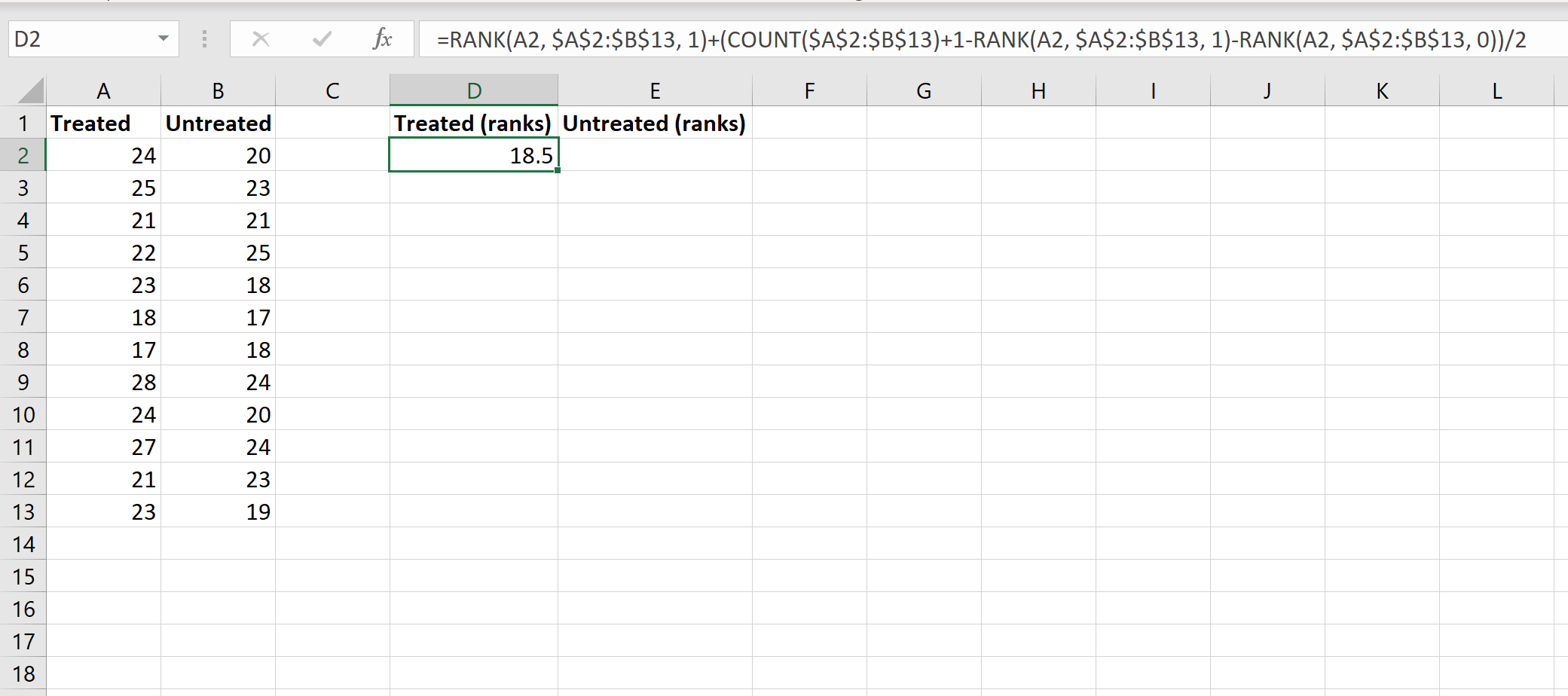Select cell A9 containing 28
Screen dimensions: 1568x696
click(x=103, y=382)
